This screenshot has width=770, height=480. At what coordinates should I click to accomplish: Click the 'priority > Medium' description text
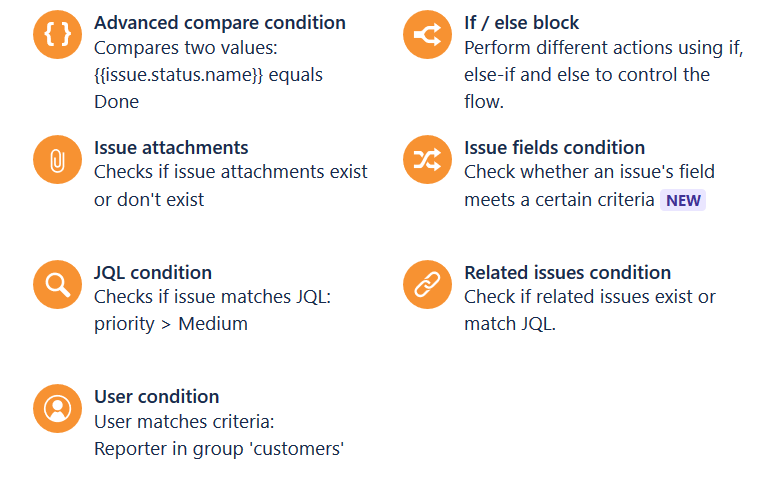171,324
